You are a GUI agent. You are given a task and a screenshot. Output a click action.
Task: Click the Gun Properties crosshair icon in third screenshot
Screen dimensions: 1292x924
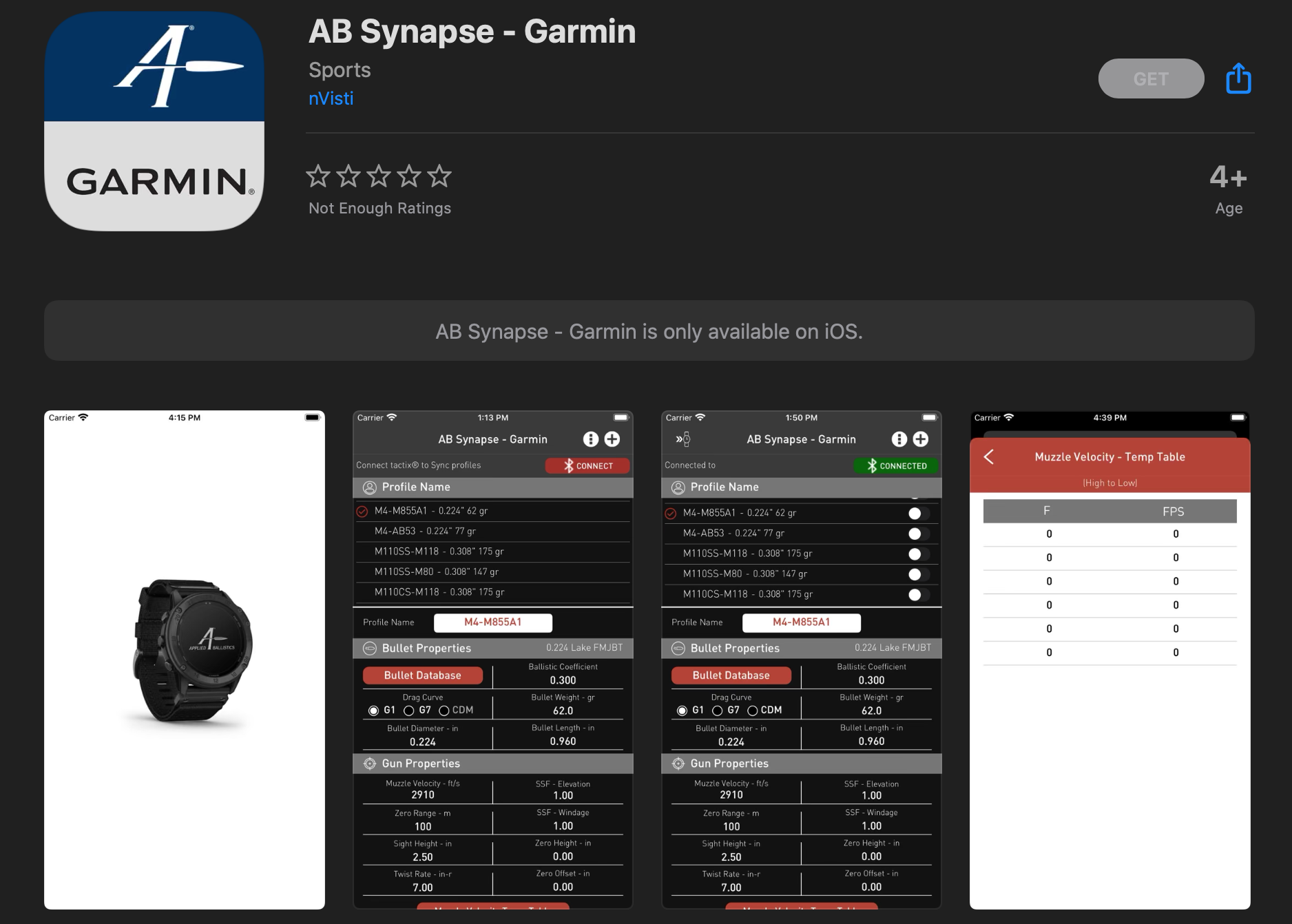[678, 764]
